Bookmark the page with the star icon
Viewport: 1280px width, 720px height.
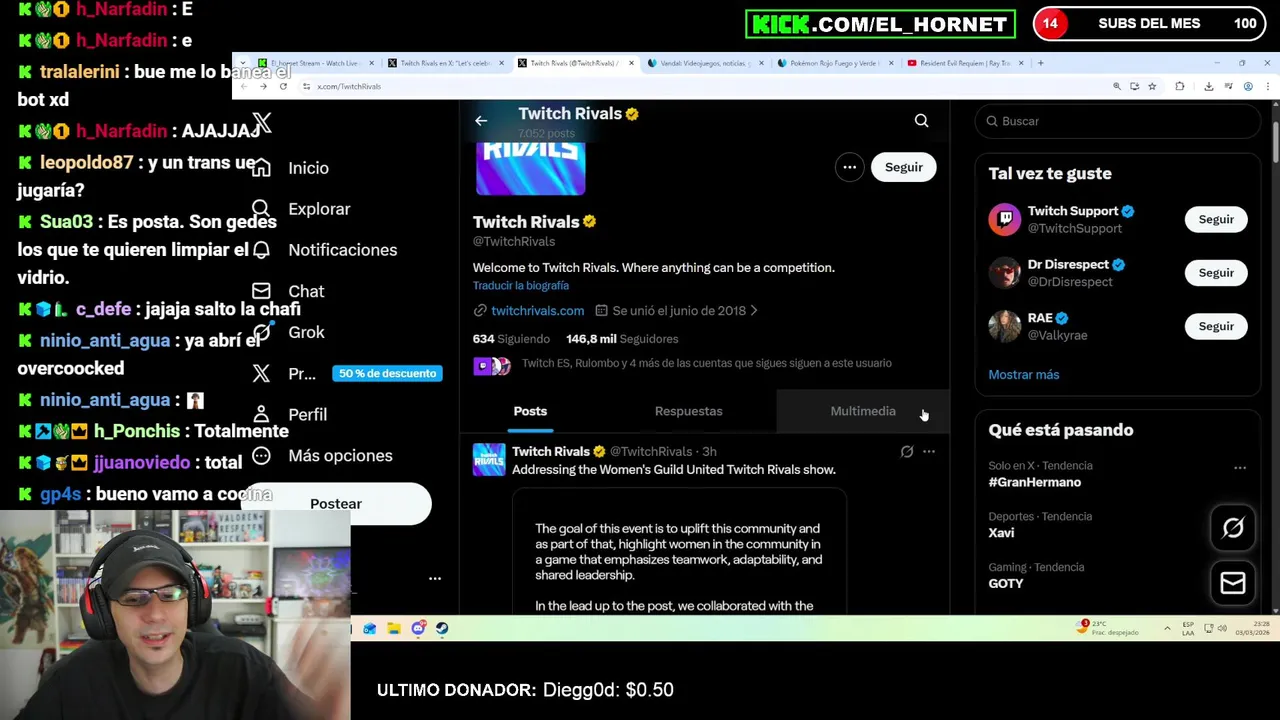(x=1152, y=86)
